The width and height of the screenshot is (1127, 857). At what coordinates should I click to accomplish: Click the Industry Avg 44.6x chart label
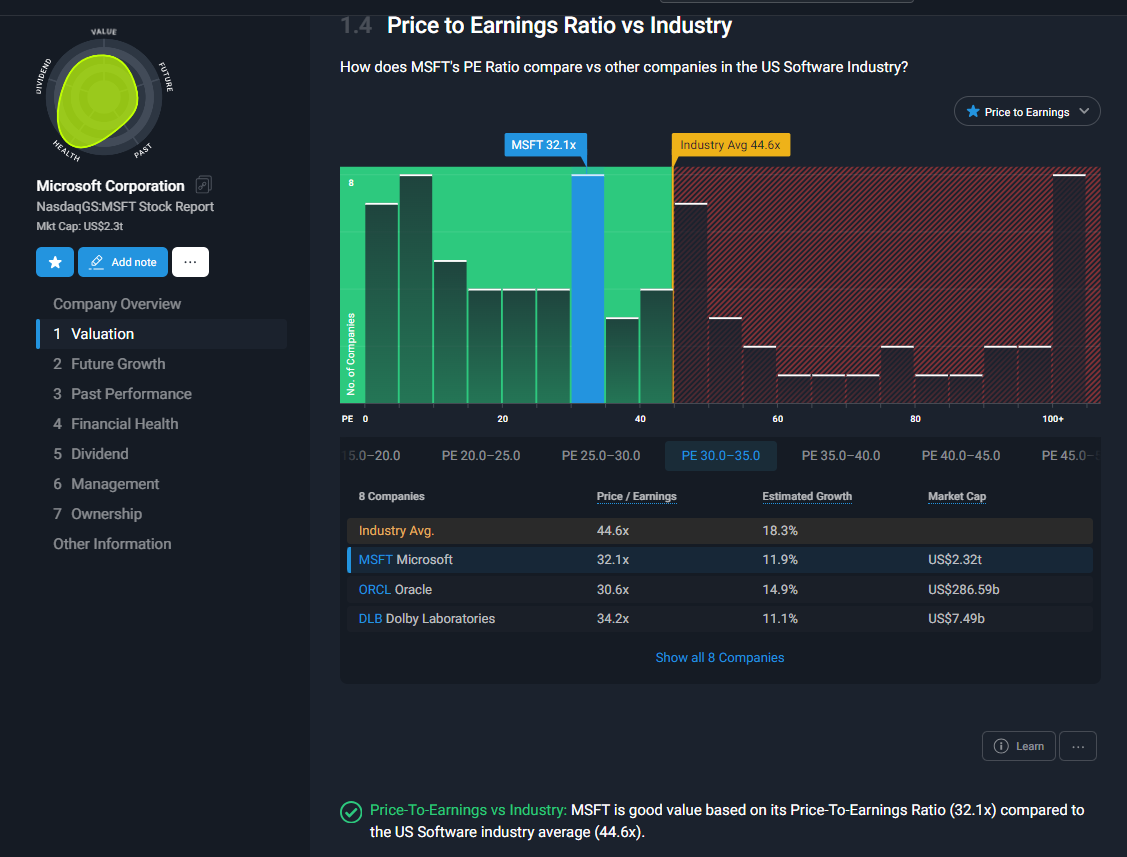pyautogui.click(x=730, y=145)
